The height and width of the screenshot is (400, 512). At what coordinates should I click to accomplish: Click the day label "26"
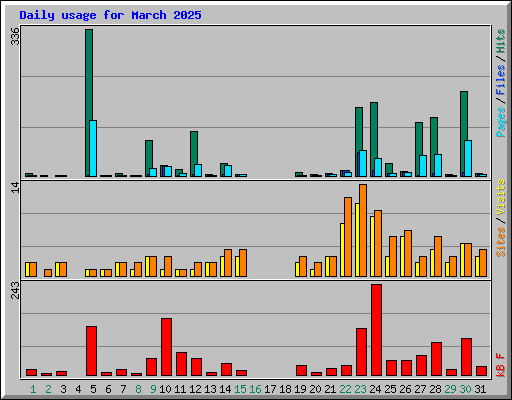pyautogui.click(x=405, y=389)
